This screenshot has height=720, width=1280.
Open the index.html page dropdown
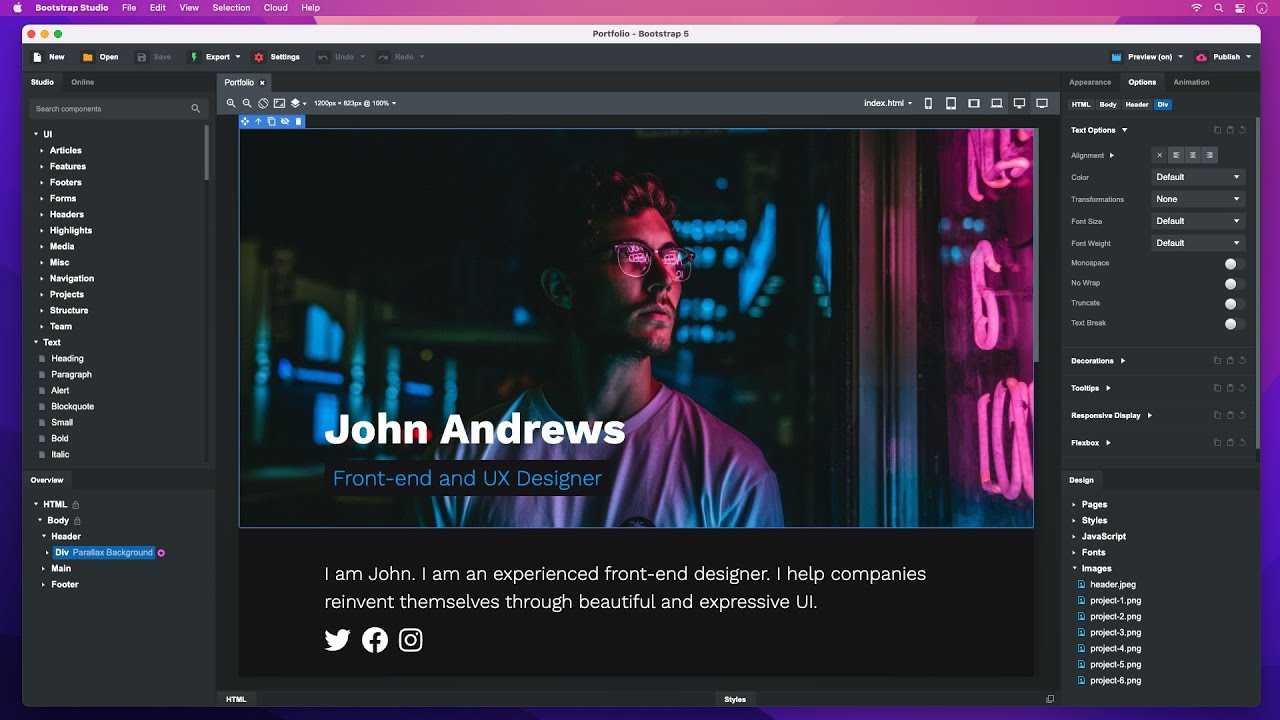[888, 103]
